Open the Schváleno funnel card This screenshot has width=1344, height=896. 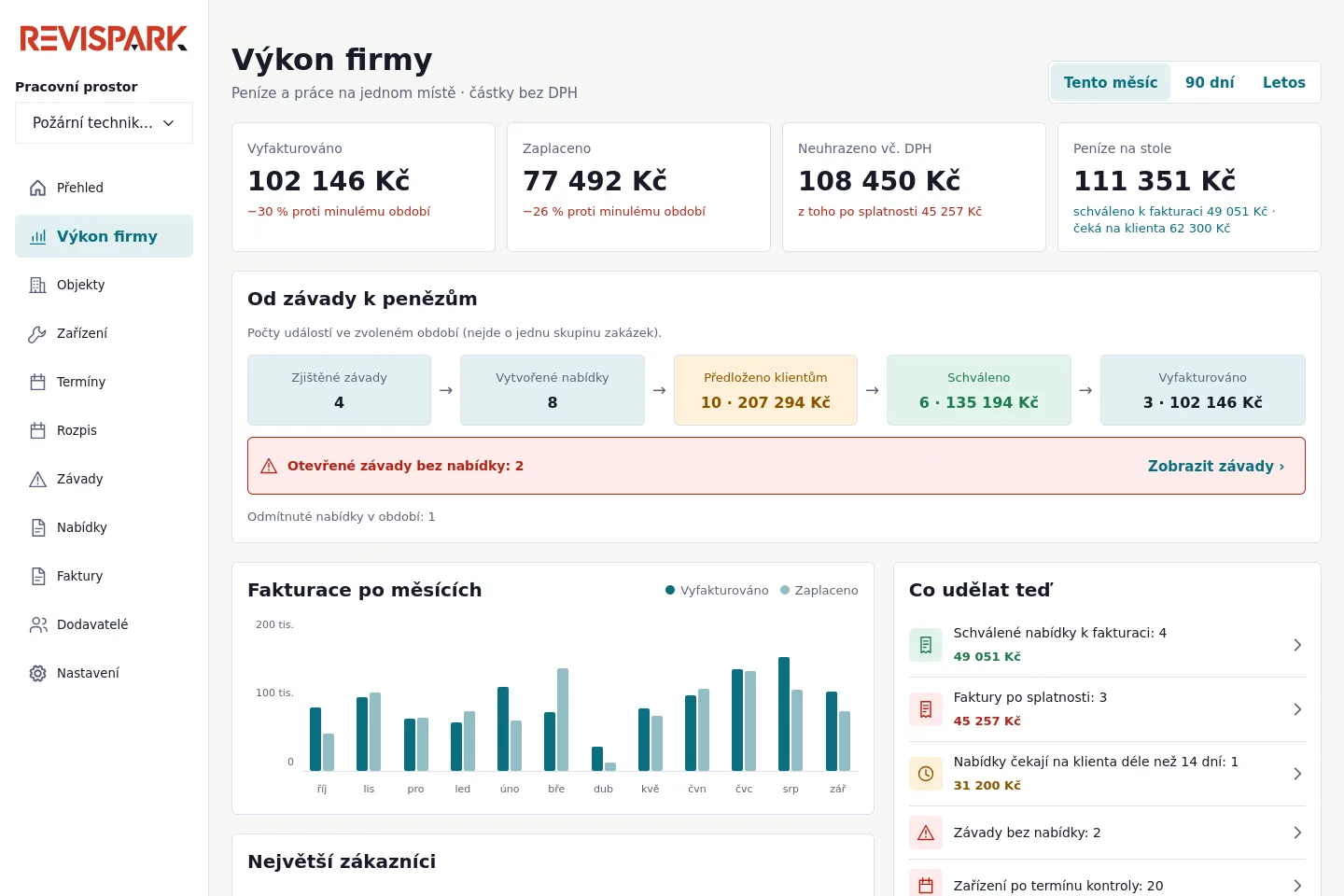[x=979, y=390]
